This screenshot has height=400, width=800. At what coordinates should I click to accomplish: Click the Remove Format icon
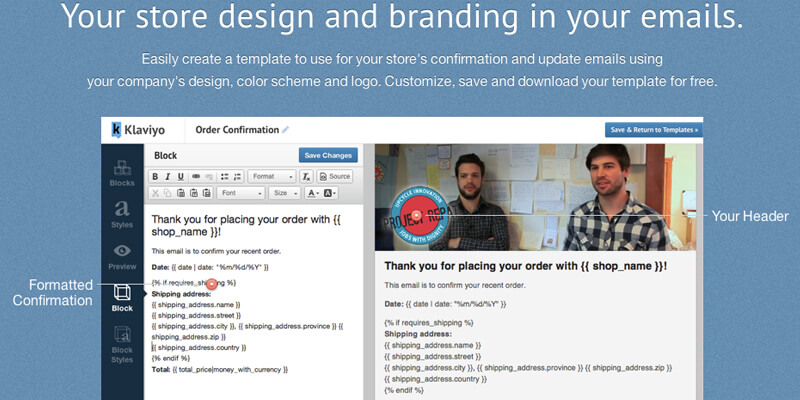[305, 177]
